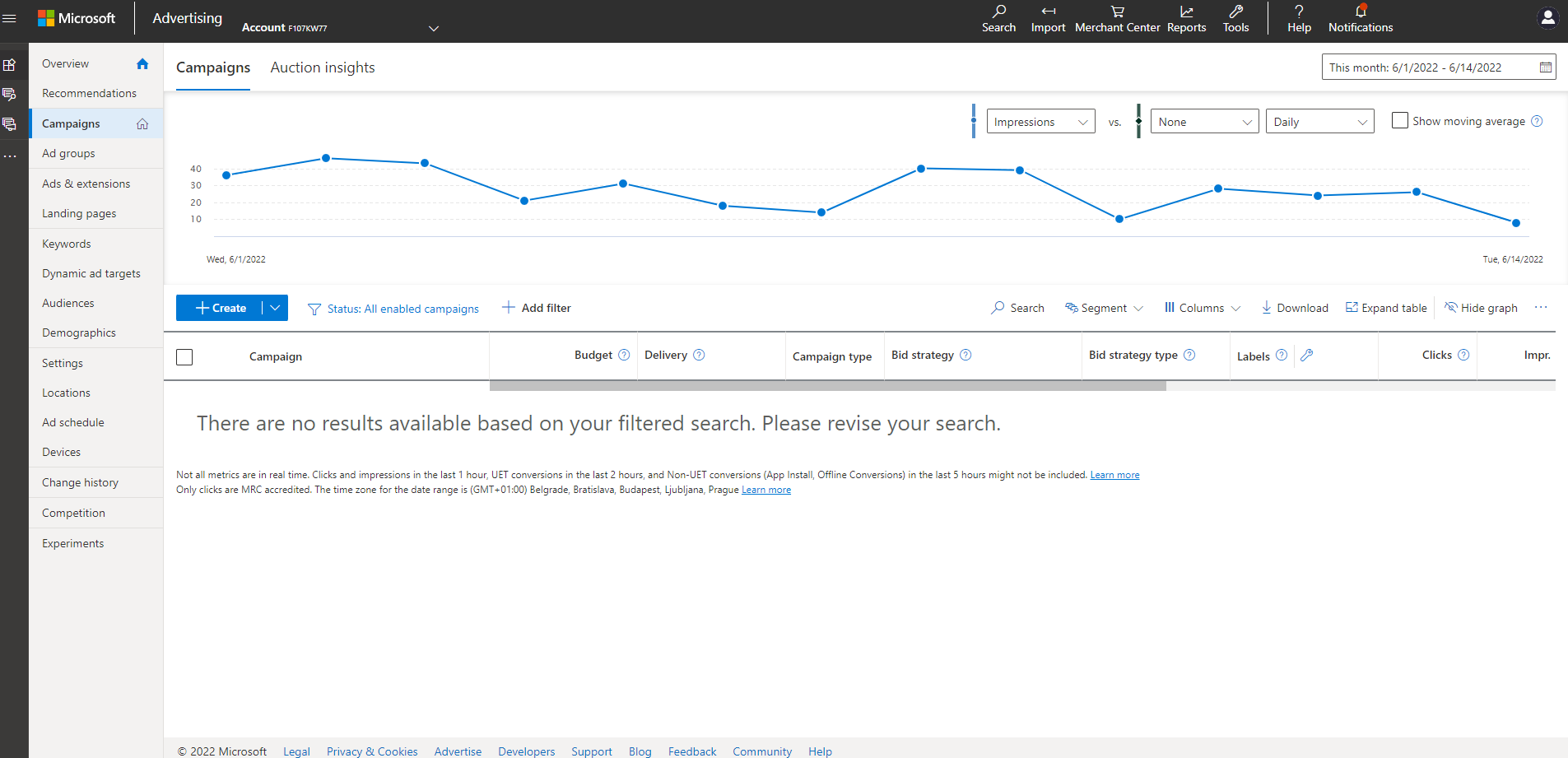
Task: Click the Clicks column help icon
Action: click(1463, 355)
